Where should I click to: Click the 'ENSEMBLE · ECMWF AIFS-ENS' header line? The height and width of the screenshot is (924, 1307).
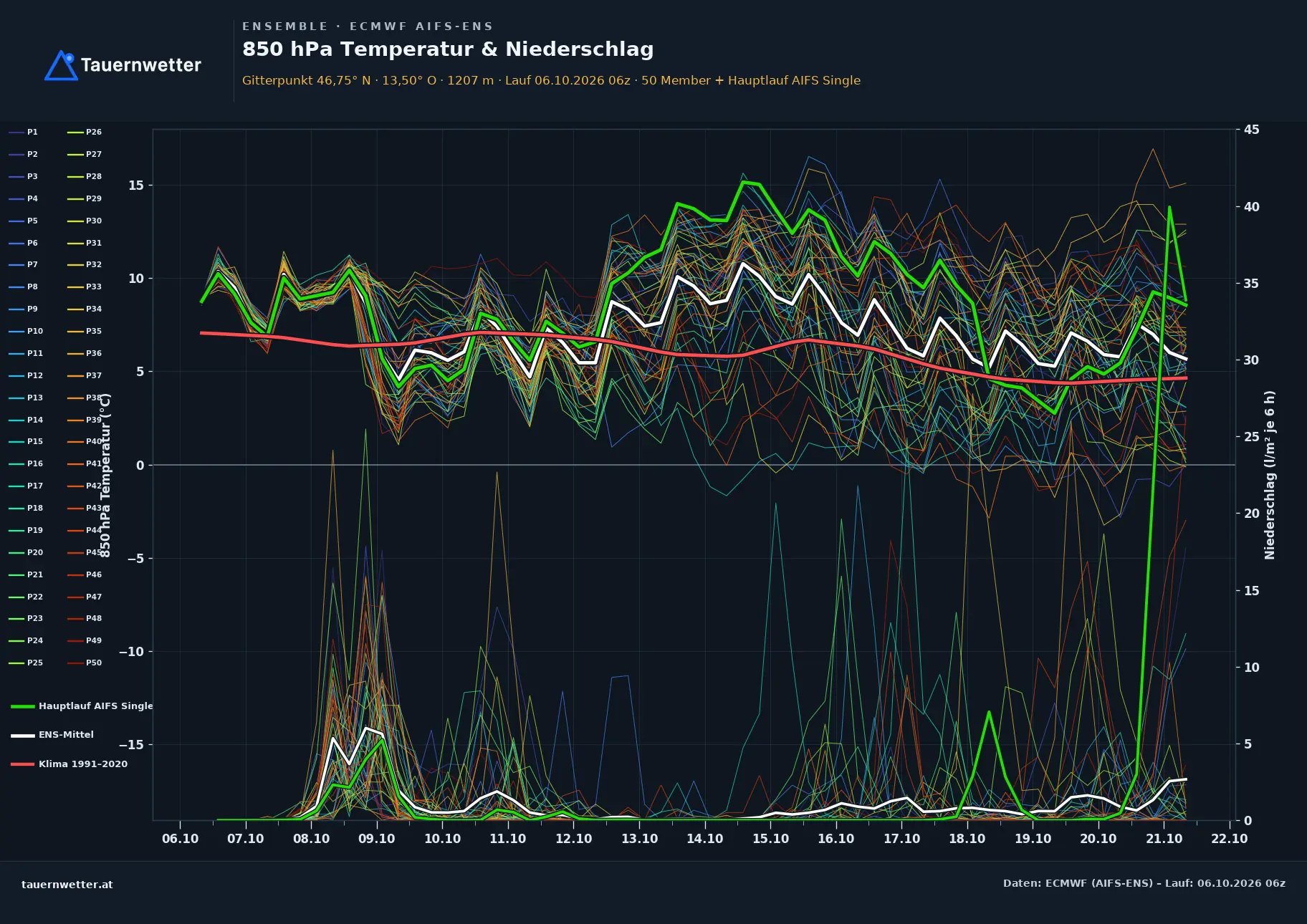point(368,27)
